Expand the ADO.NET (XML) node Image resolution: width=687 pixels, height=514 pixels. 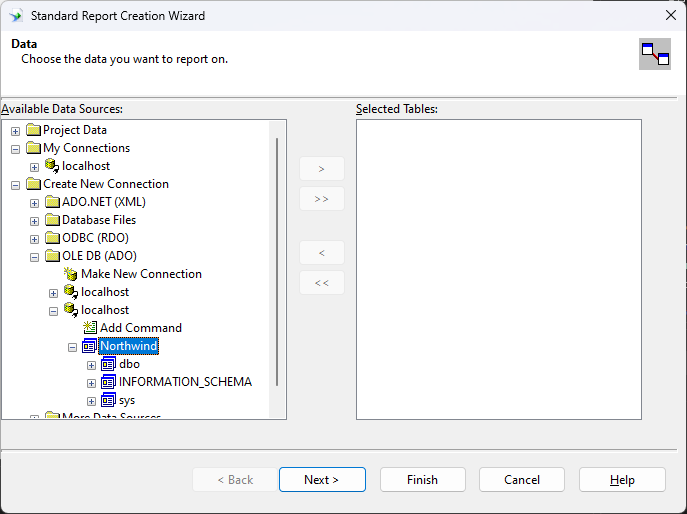[x=34, y=202]
